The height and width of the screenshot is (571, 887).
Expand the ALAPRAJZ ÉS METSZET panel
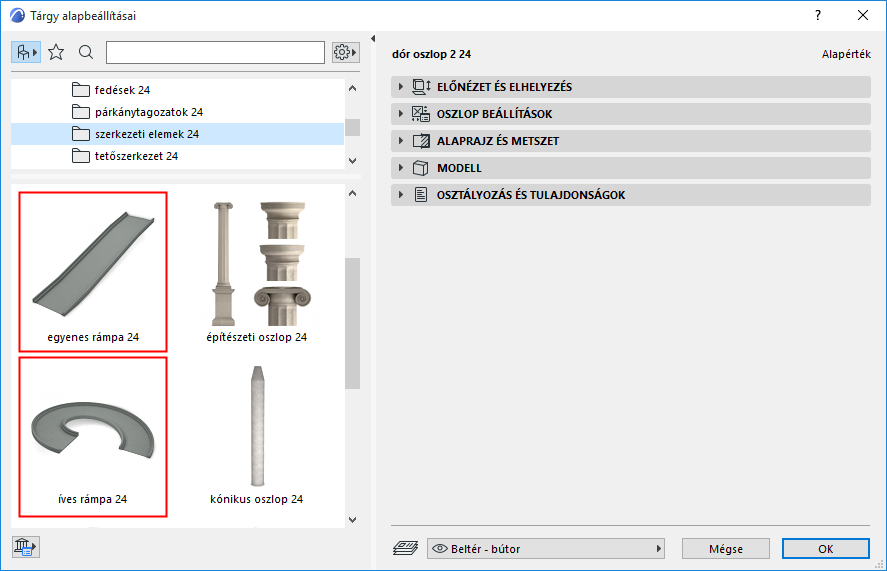[x=631, y=141]
